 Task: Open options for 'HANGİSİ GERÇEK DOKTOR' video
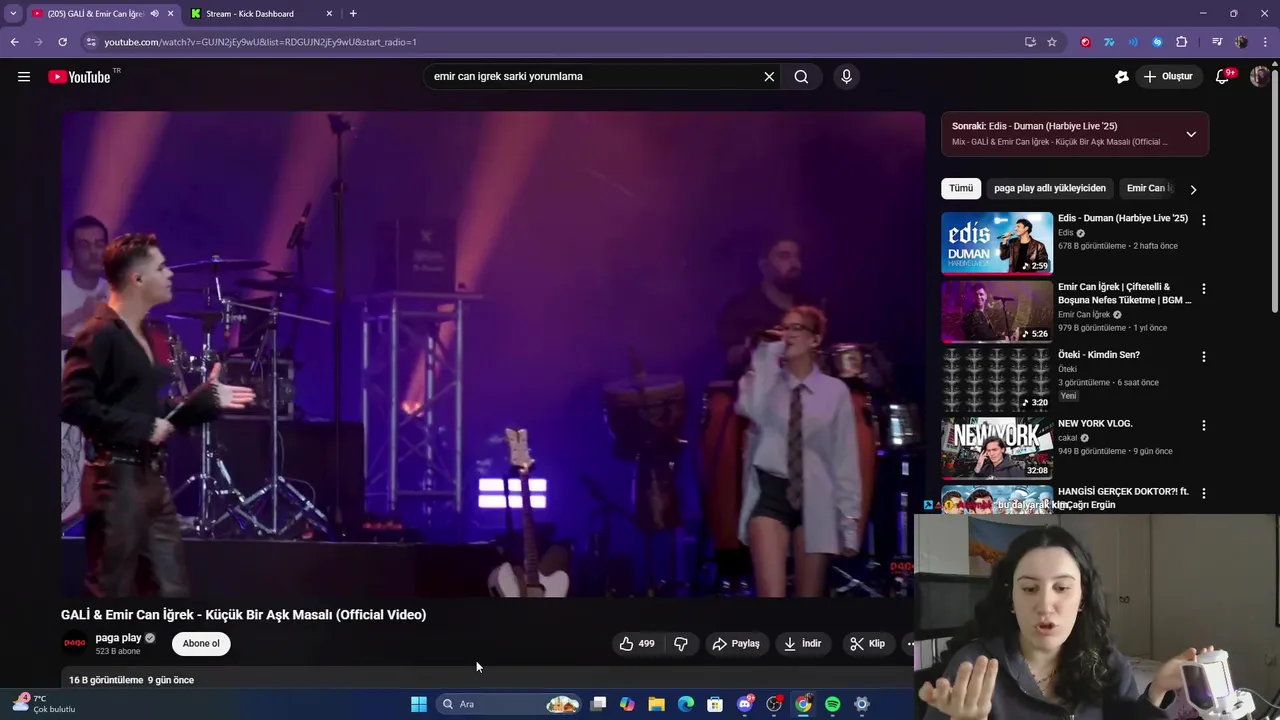pos(1203,493)
